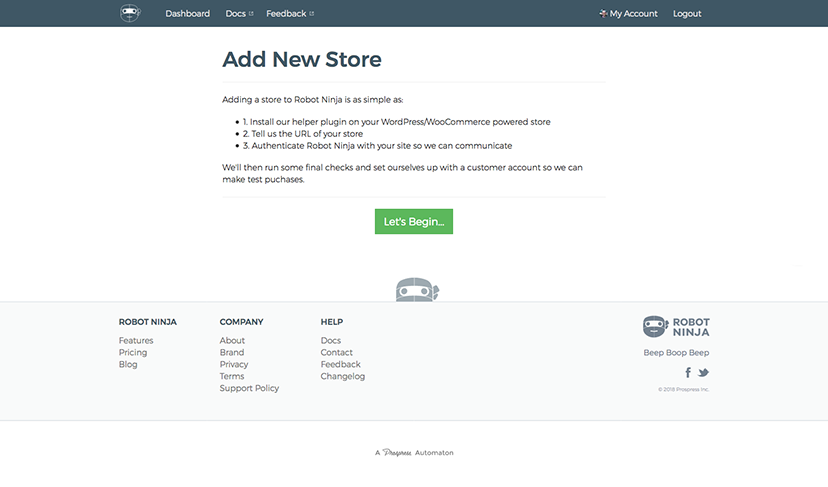Click the external-link icon beside Docs in navbar

tap(251, 14)
